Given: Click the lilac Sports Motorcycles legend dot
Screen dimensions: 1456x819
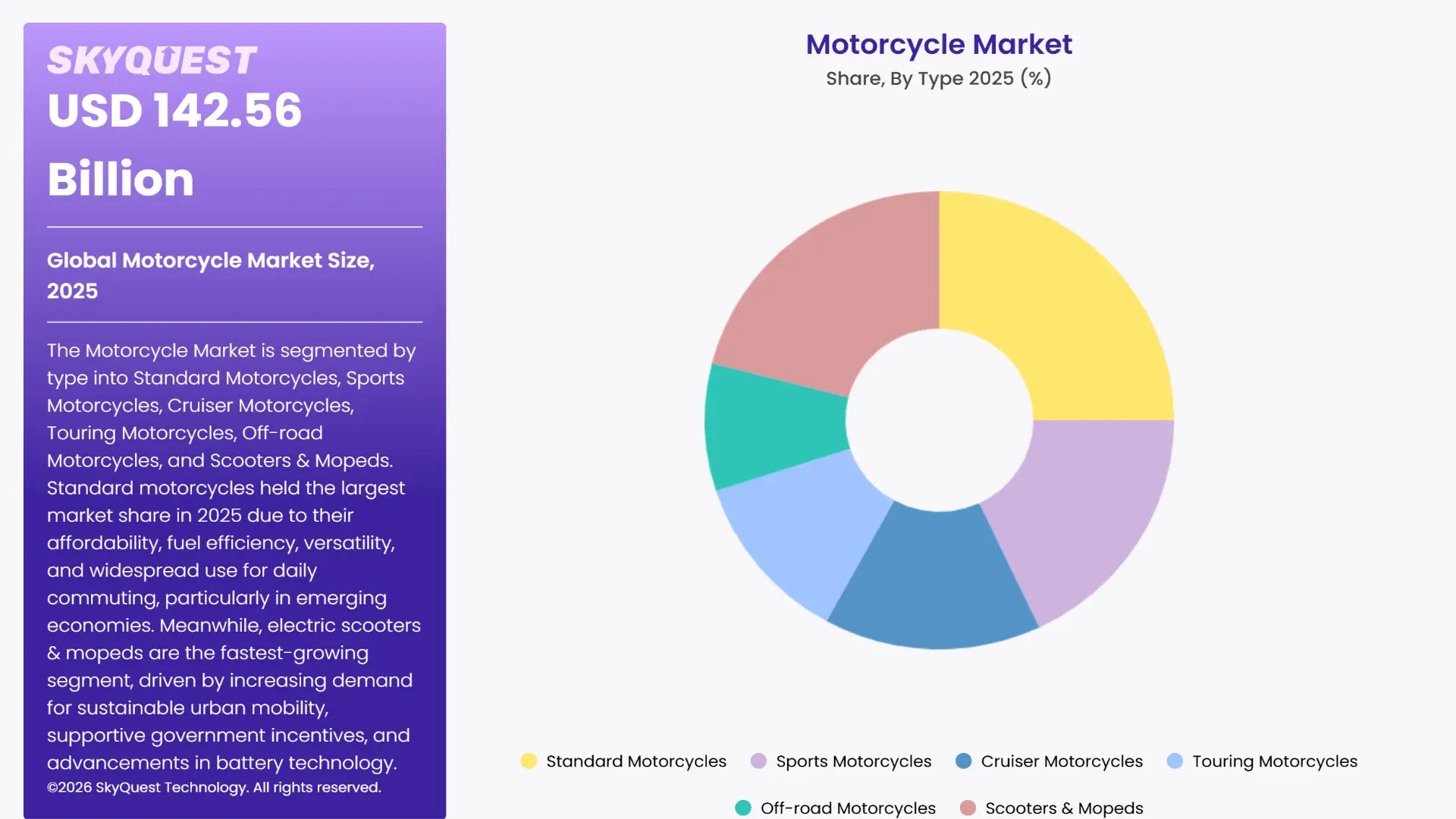Looking at the screenshot, I should [758, 761].
